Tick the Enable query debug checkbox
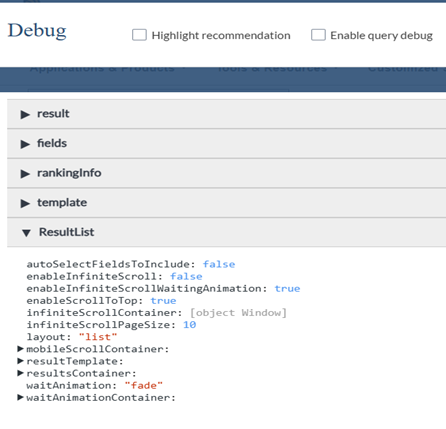Viewport: 446px width, 429px height. tap(318, 35)
